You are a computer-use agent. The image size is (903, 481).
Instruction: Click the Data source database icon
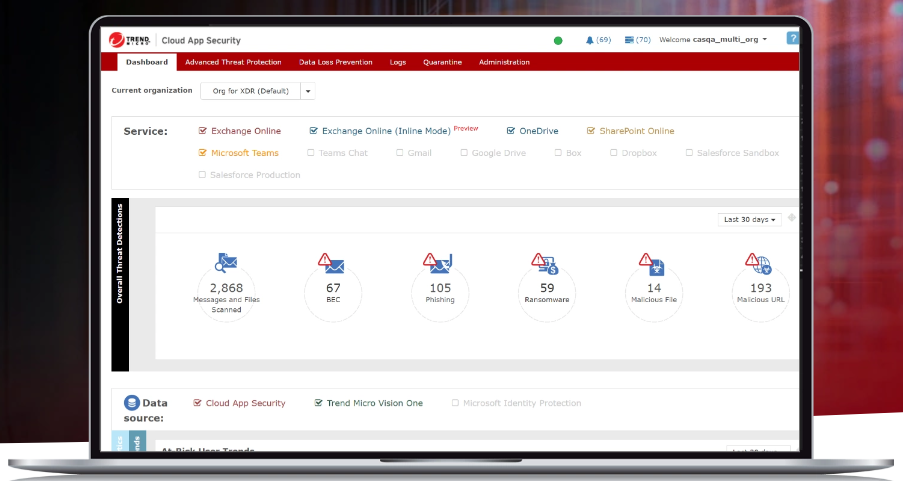(x=132, y=403)
